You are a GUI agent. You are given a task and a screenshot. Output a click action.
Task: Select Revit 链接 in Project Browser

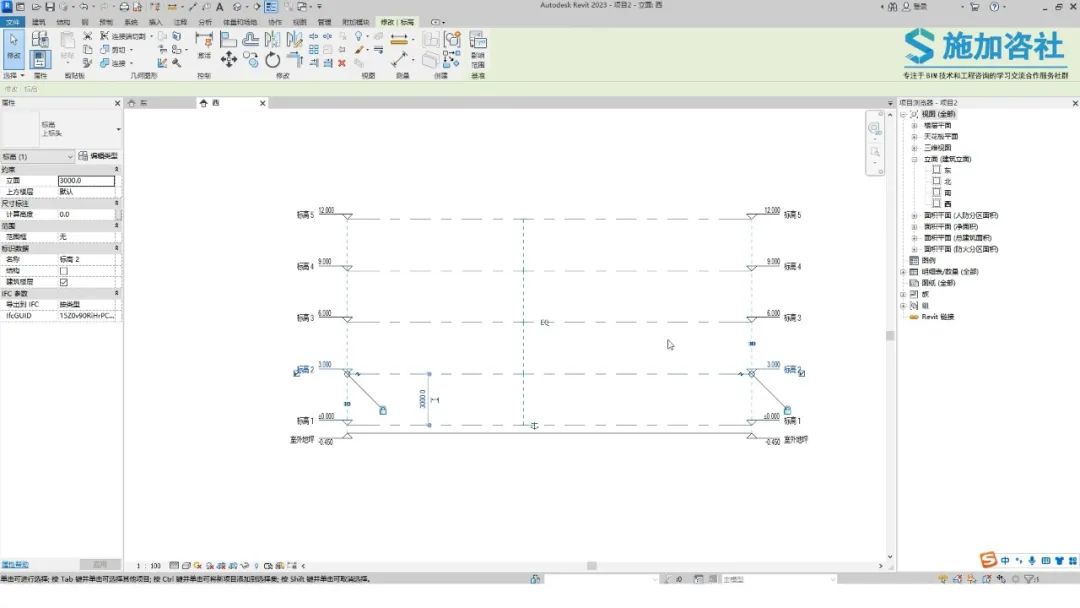(937, 317)
